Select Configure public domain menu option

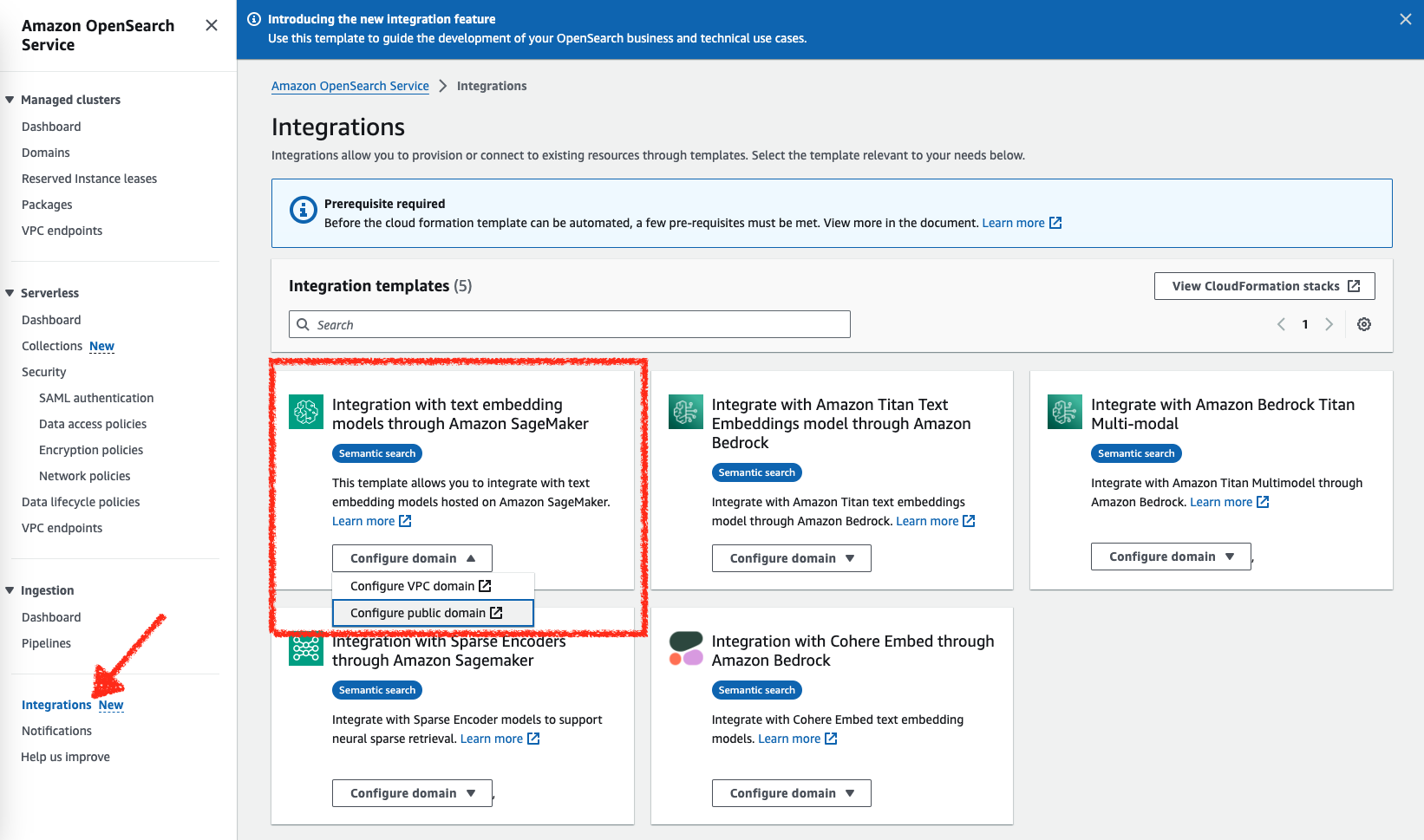coord(424,612)
